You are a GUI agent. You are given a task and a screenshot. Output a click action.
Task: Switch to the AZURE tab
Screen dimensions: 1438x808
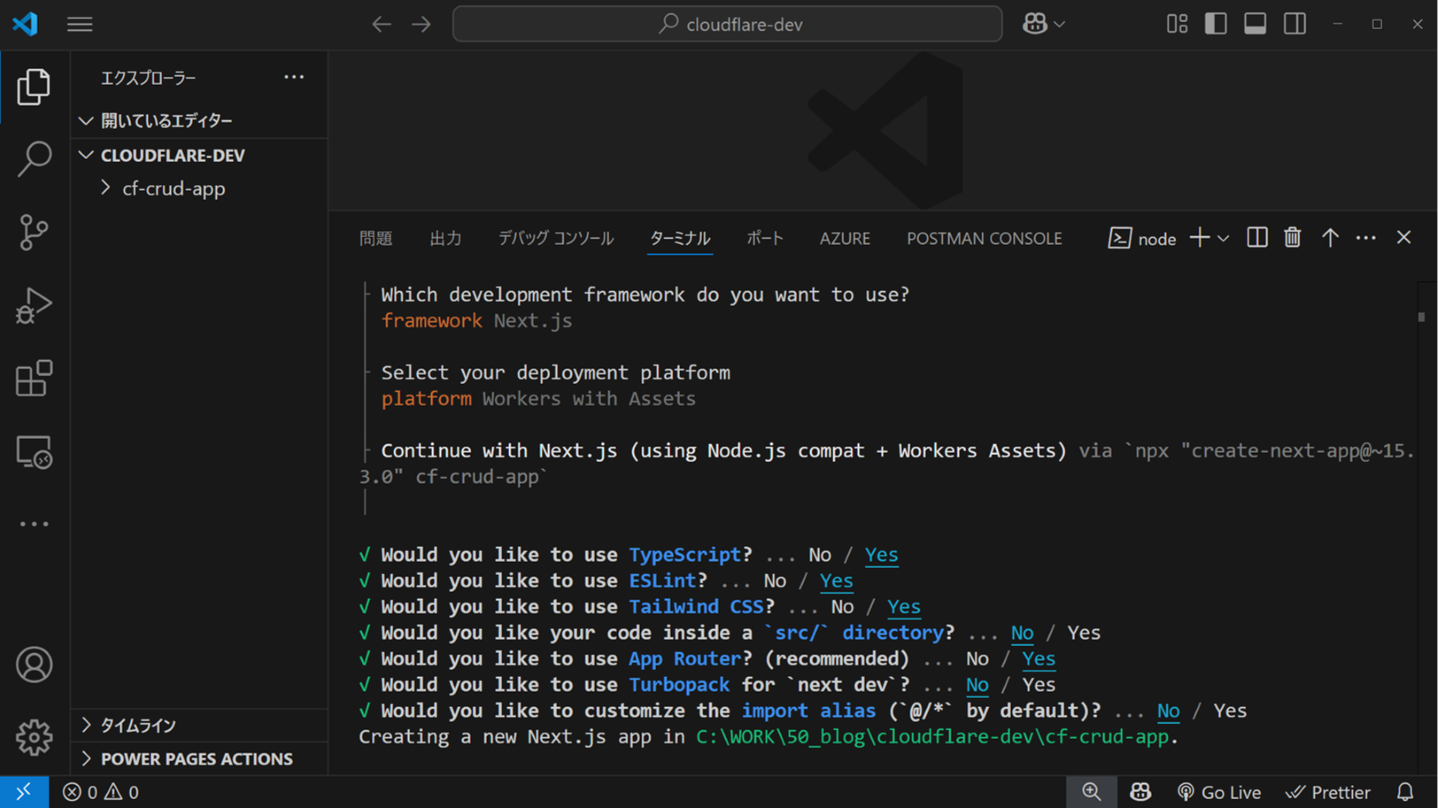coord(845,238)
